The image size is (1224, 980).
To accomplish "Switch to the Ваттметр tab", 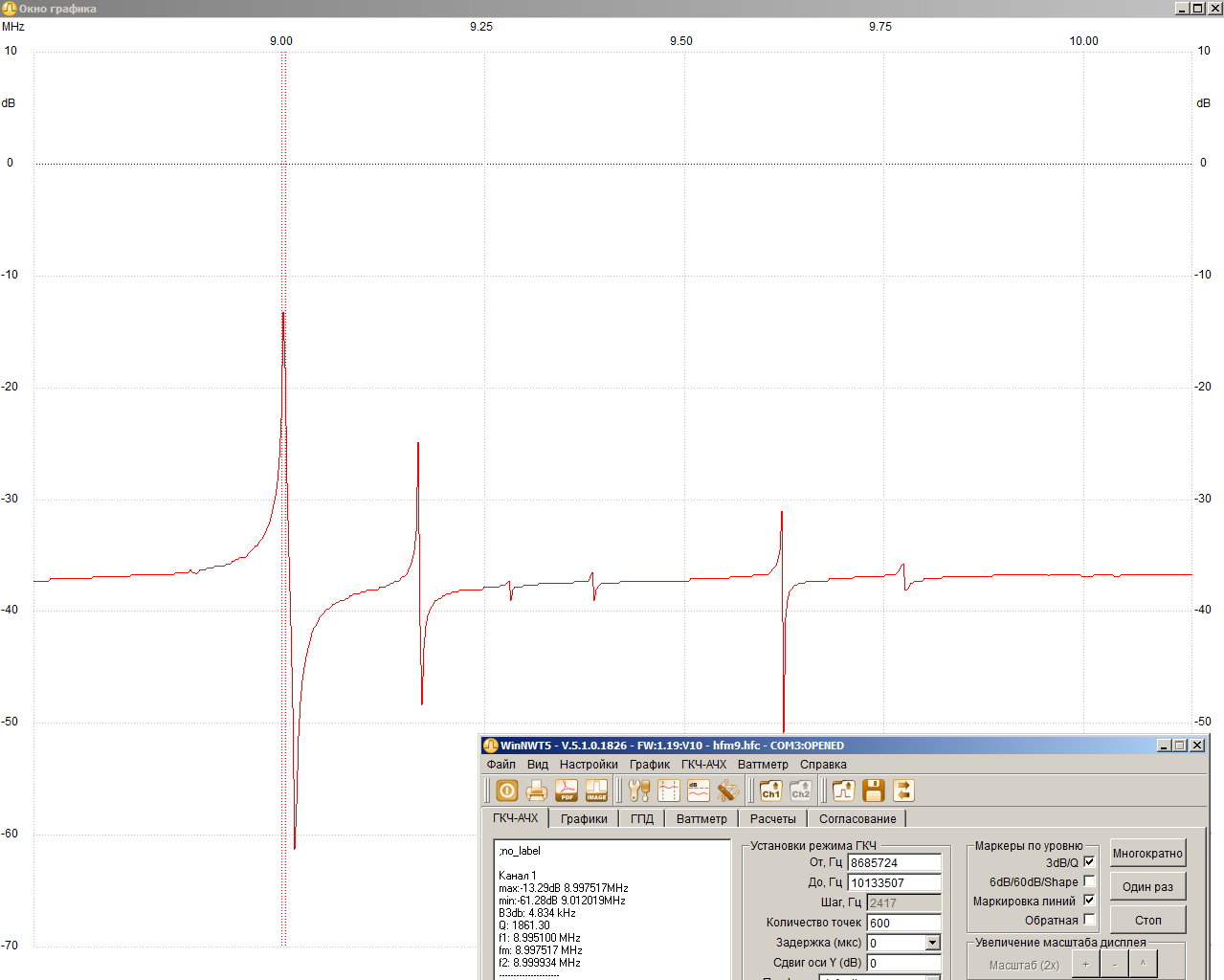I will 701,819.
